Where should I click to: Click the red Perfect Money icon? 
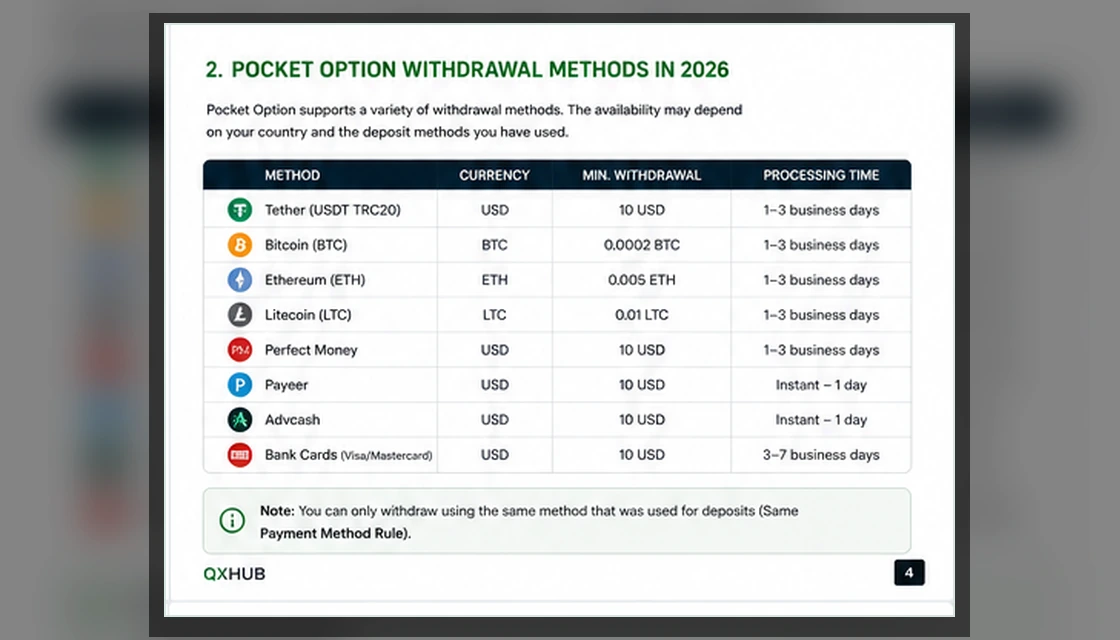(x=240, y=350)
